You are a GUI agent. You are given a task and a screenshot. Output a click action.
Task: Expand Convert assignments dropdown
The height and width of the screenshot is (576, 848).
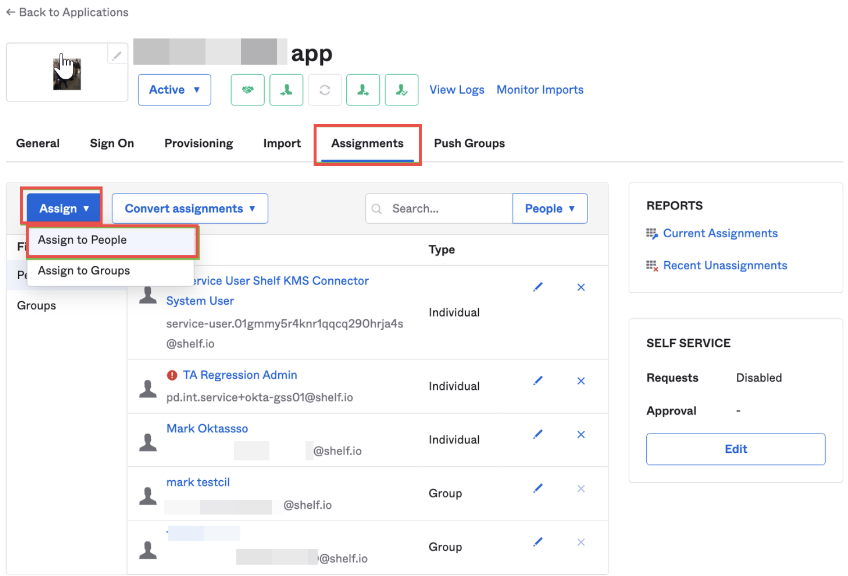coord(190,208)
